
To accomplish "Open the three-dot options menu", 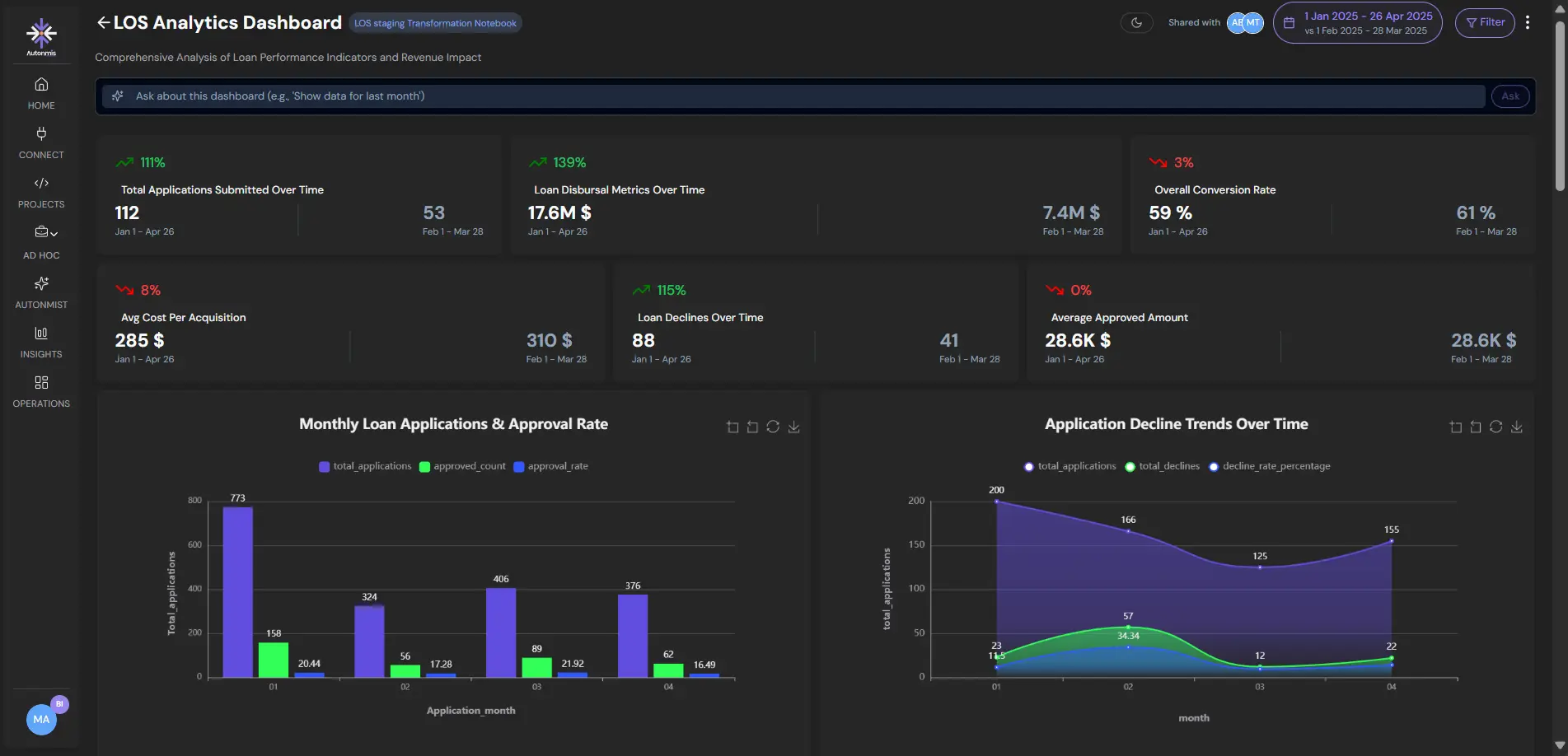I will click(1528, 23).
